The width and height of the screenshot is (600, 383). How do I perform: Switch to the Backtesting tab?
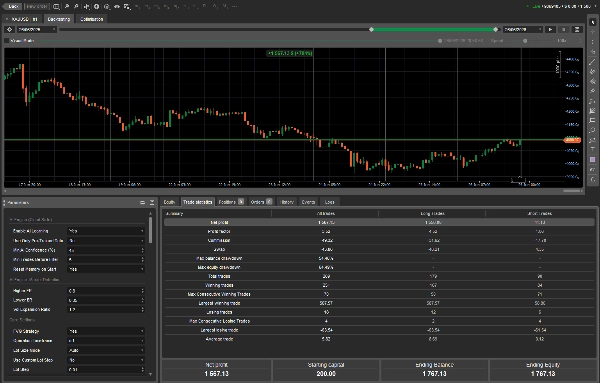point(59,19)
